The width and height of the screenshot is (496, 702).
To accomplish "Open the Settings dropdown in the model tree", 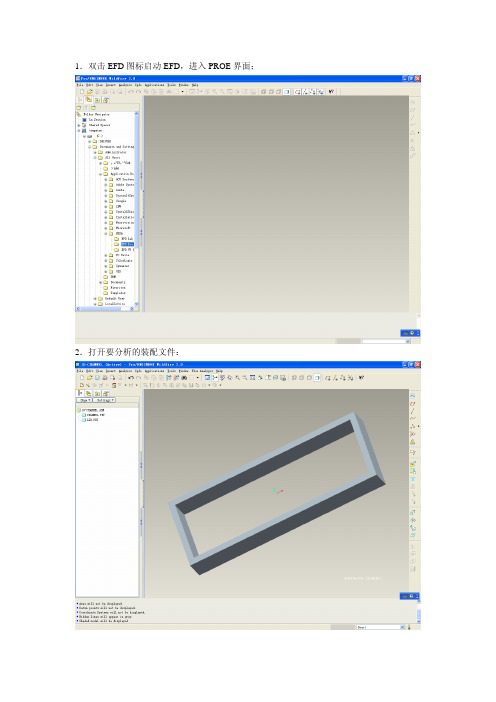I will click(x=104, y=400).
